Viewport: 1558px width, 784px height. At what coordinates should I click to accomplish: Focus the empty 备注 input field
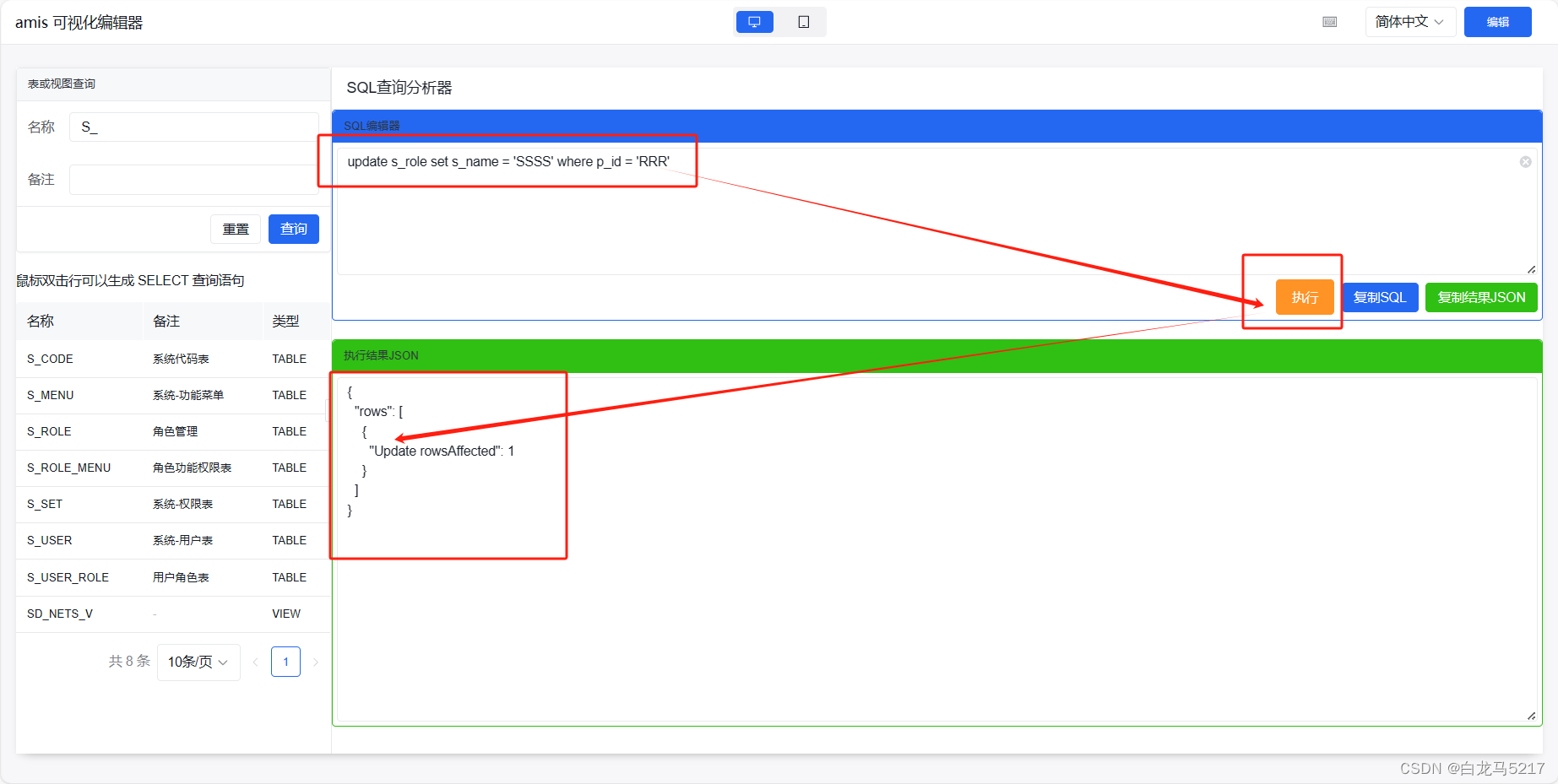(x=194, y=180)
